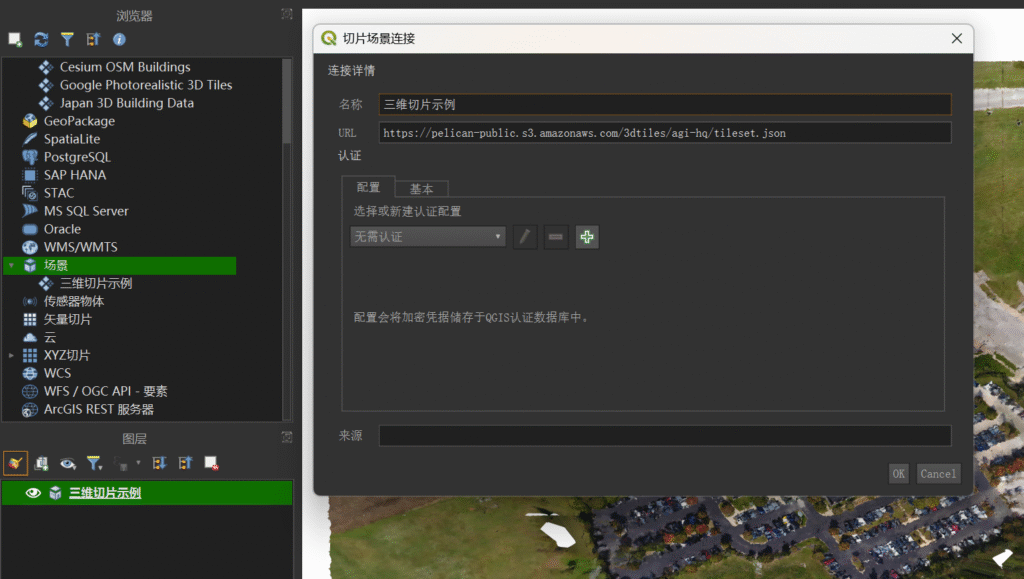Close the 切片场景连接 dialog
This screenshot has height=579, width=1024.
[x=957, y=39]
